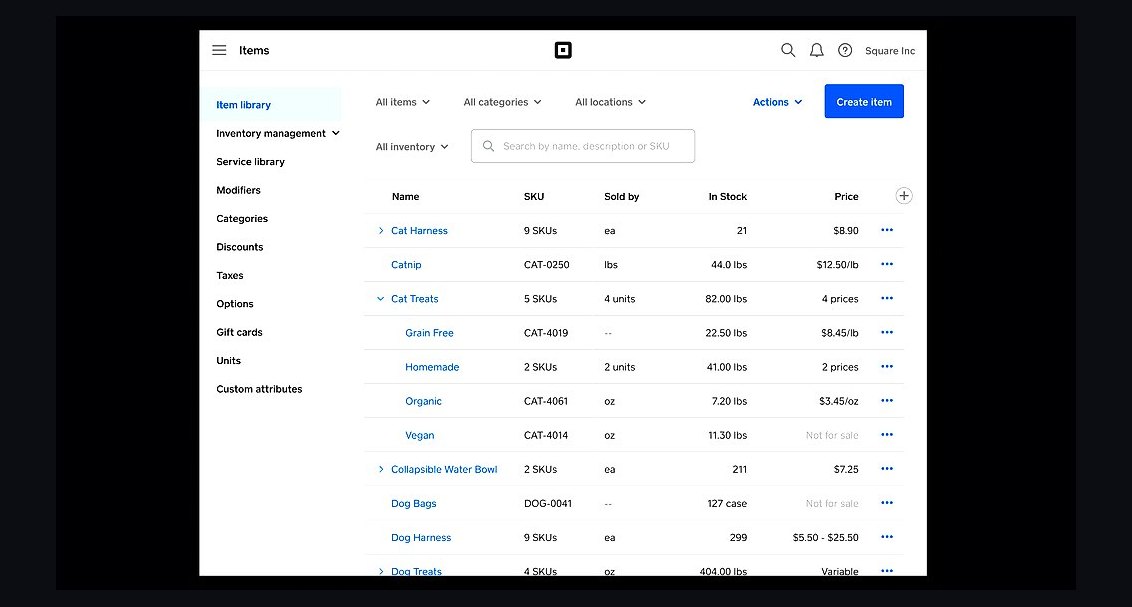
Task: Open more options for Dog Harness row
Action: 887,537
